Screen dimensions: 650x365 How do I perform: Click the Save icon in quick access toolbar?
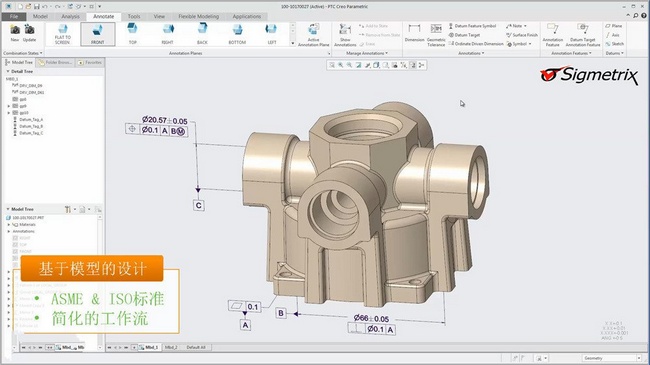[36, 7]
